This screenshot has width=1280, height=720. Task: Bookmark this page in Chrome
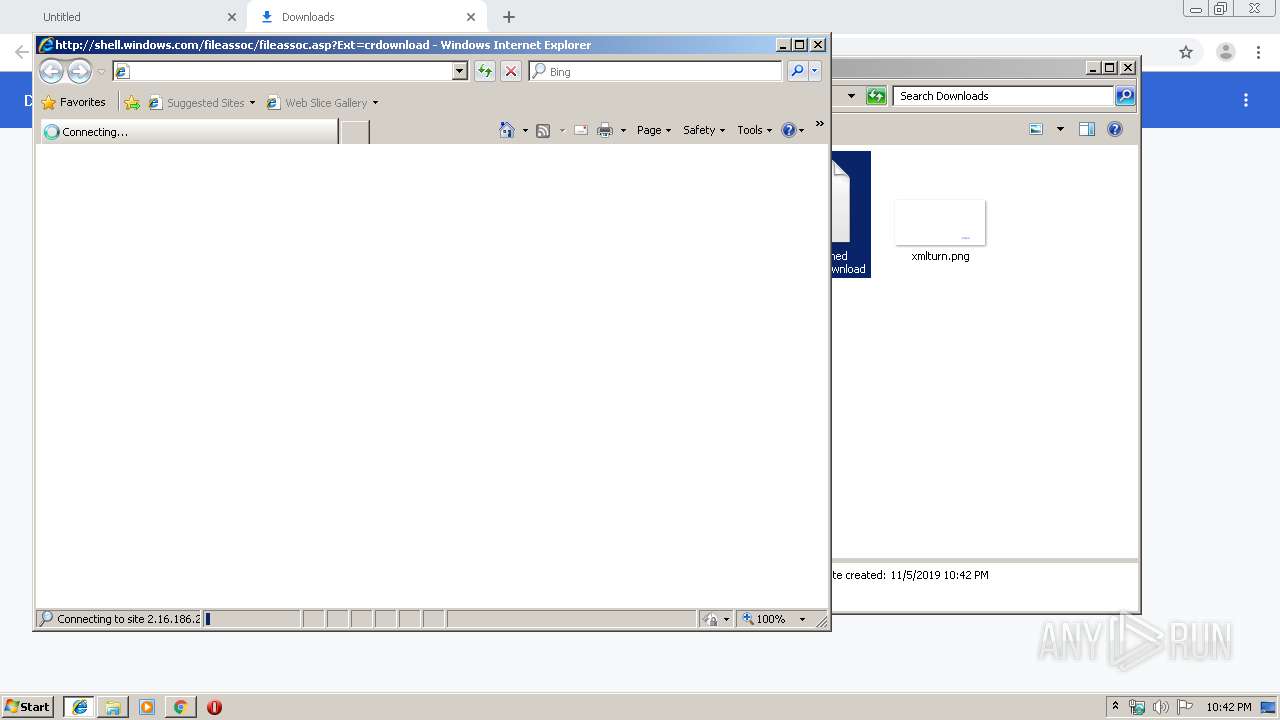coord(1186,52)
